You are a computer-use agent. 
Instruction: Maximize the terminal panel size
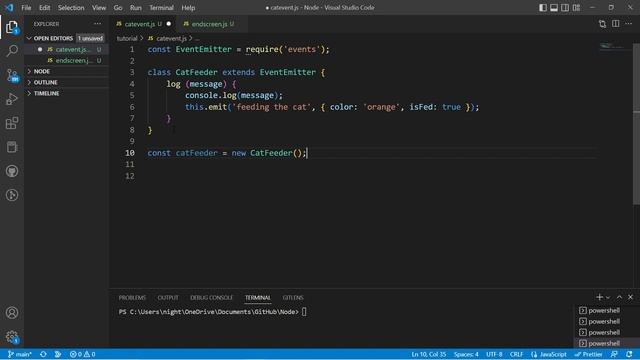click(619, 297)
